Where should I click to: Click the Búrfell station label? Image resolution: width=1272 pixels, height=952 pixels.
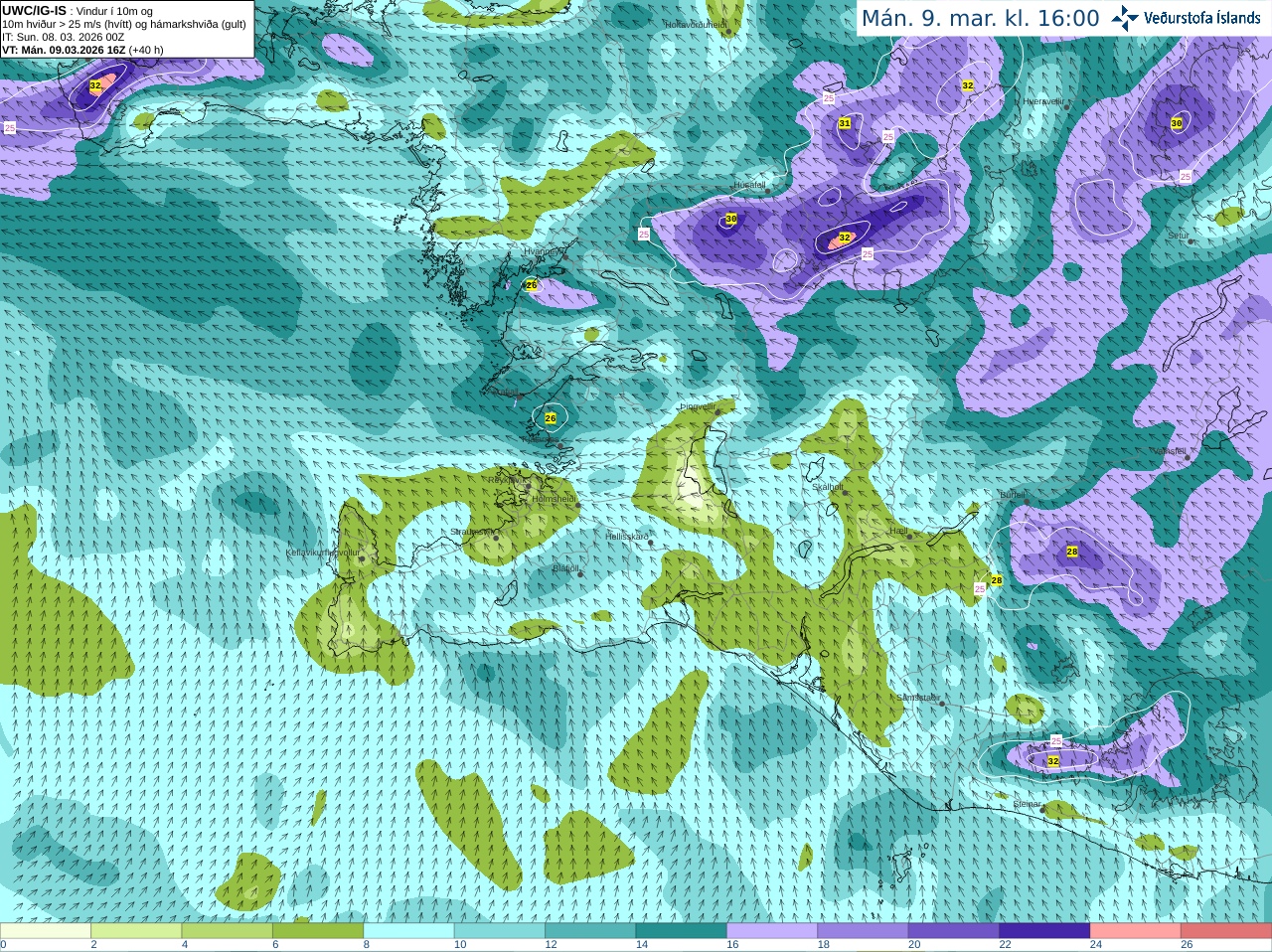(1012, 494)
